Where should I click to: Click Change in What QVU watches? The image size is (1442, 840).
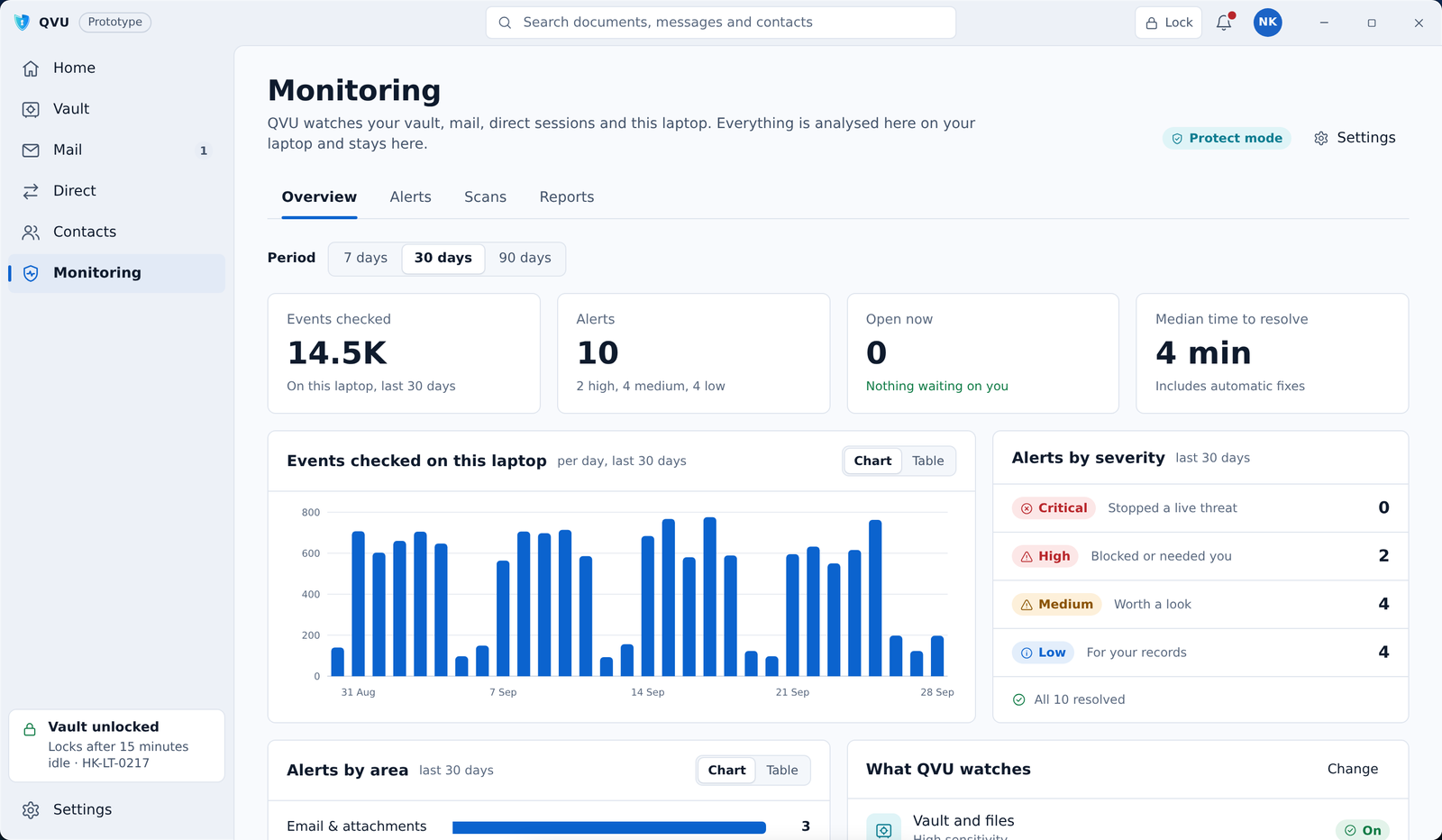[x=1353, y=769]
